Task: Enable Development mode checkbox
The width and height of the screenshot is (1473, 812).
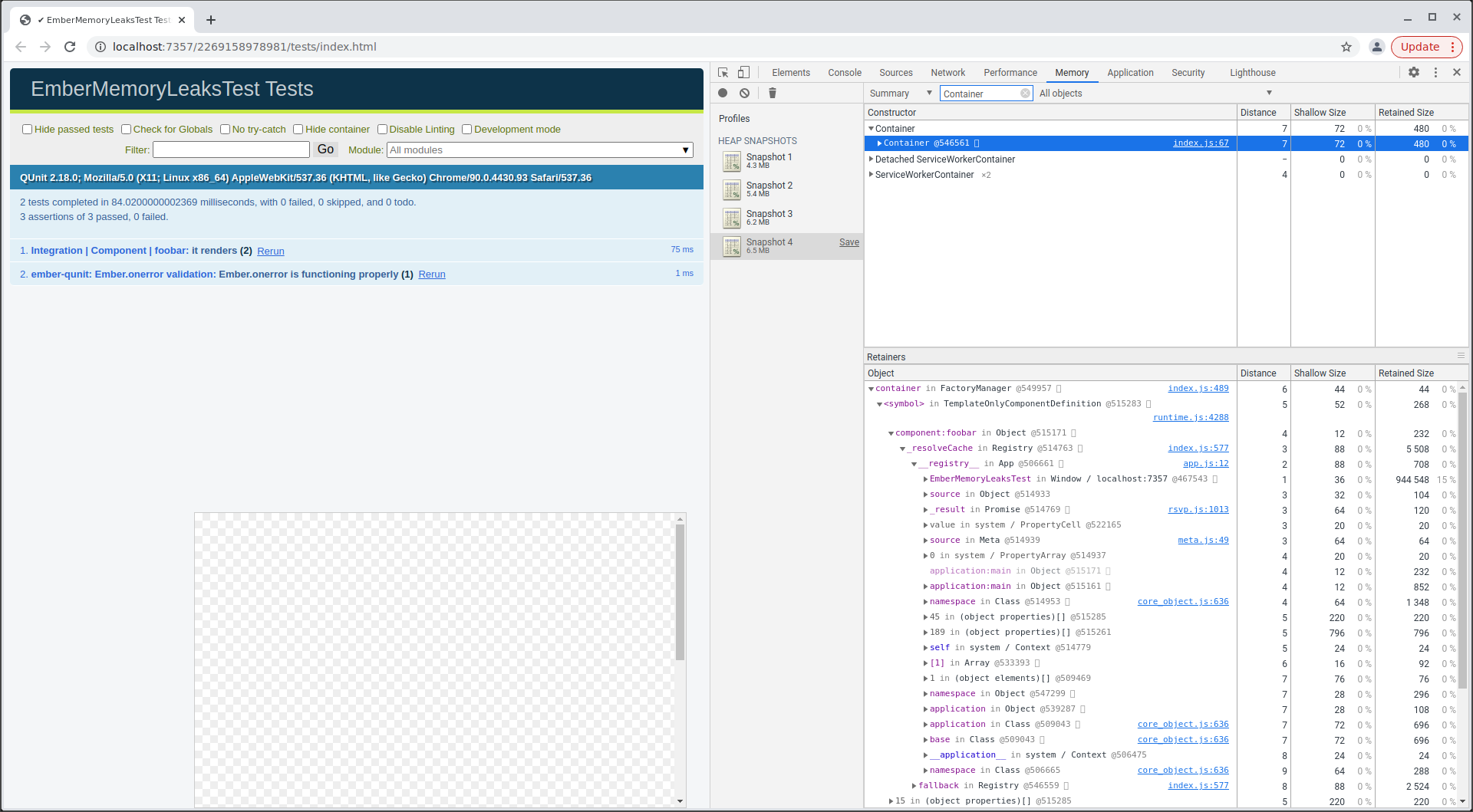Action: (x=466, y=129)
